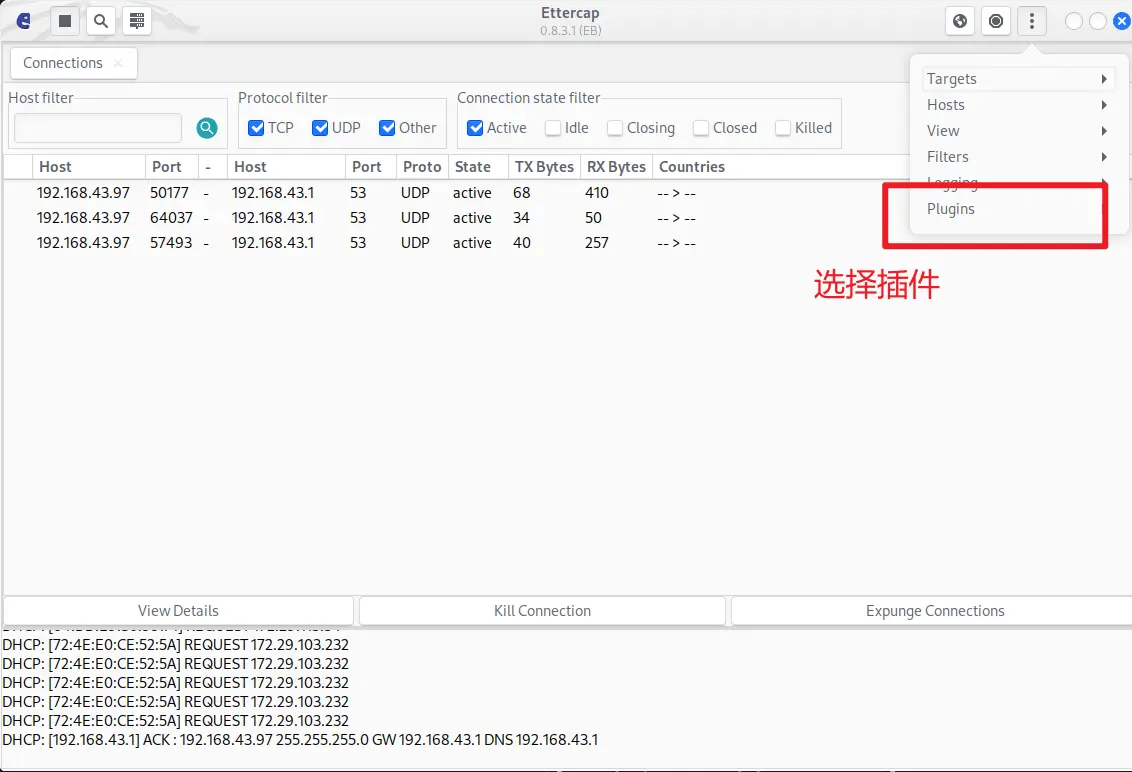Screen dimensions: 1132x772
Task: Expand the Targets submenu
Action: click(1015, 79)
